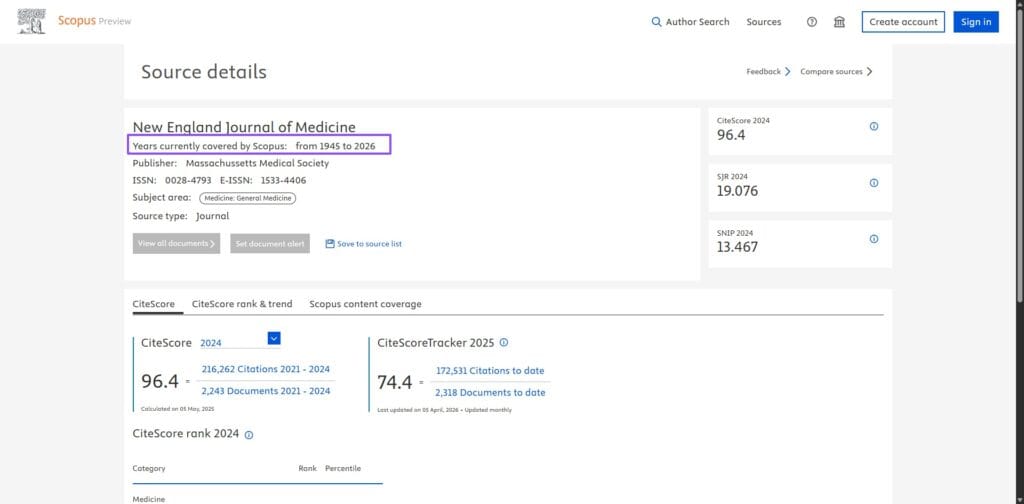Open 2,318 Documents to date link
The image size is (1024, 504).
point(490,393)
